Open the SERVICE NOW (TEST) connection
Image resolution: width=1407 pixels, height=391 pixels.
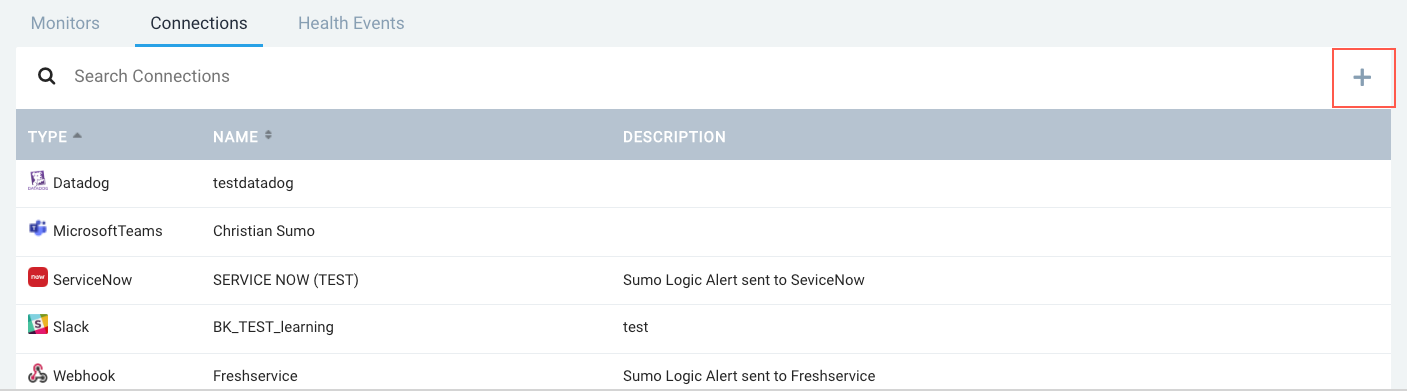coord(286,279)
